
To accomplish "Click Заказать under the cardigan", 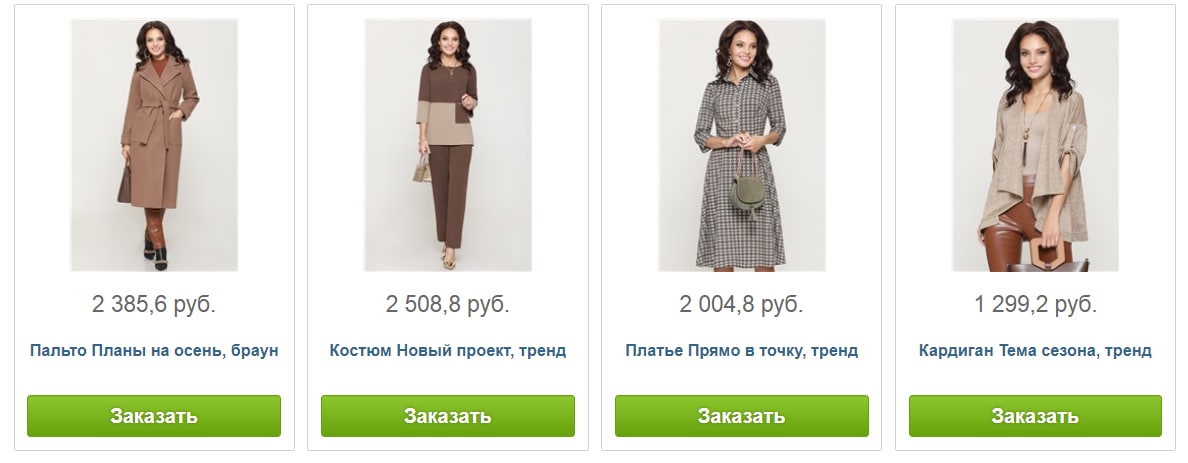I will pyautogui.click(x=1035, y=416).
